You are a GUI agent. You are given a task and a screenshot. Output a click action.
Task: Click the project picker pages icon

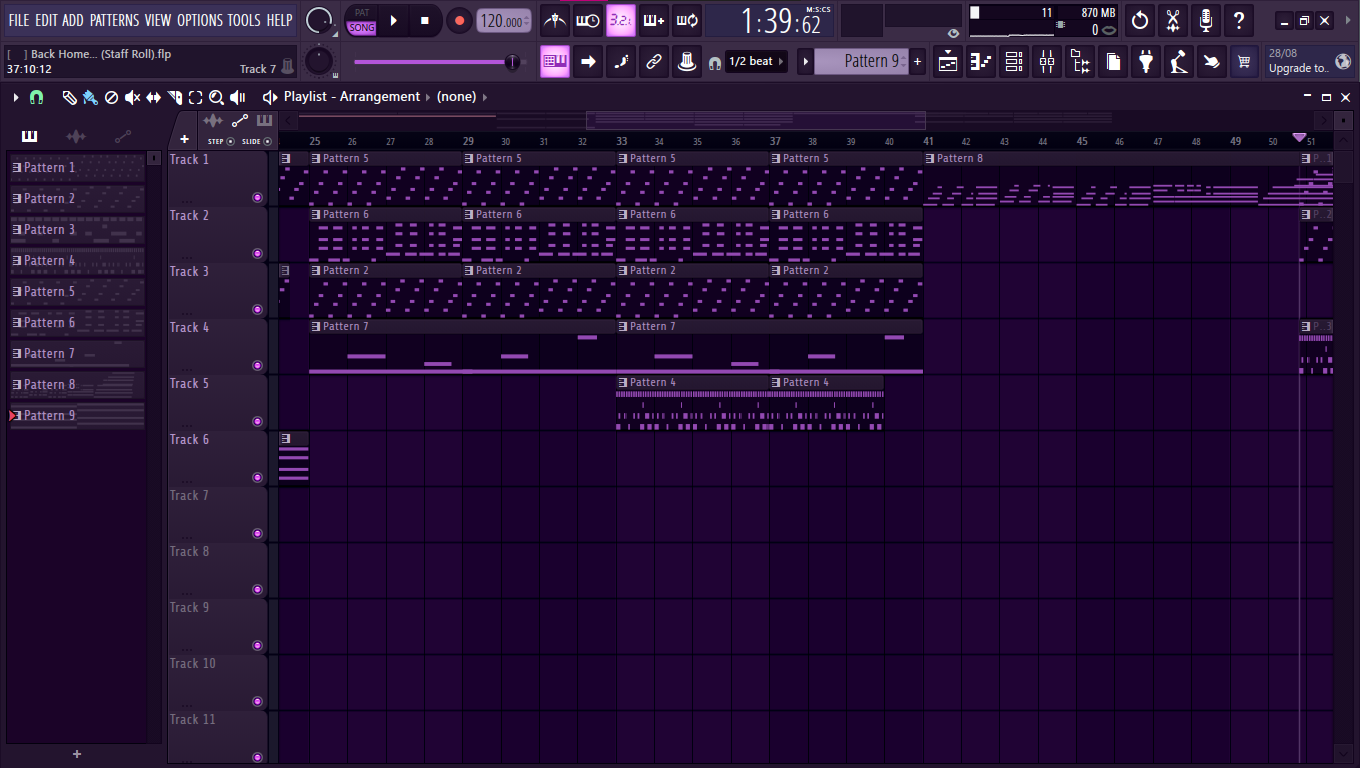(x=1113, y=62)
